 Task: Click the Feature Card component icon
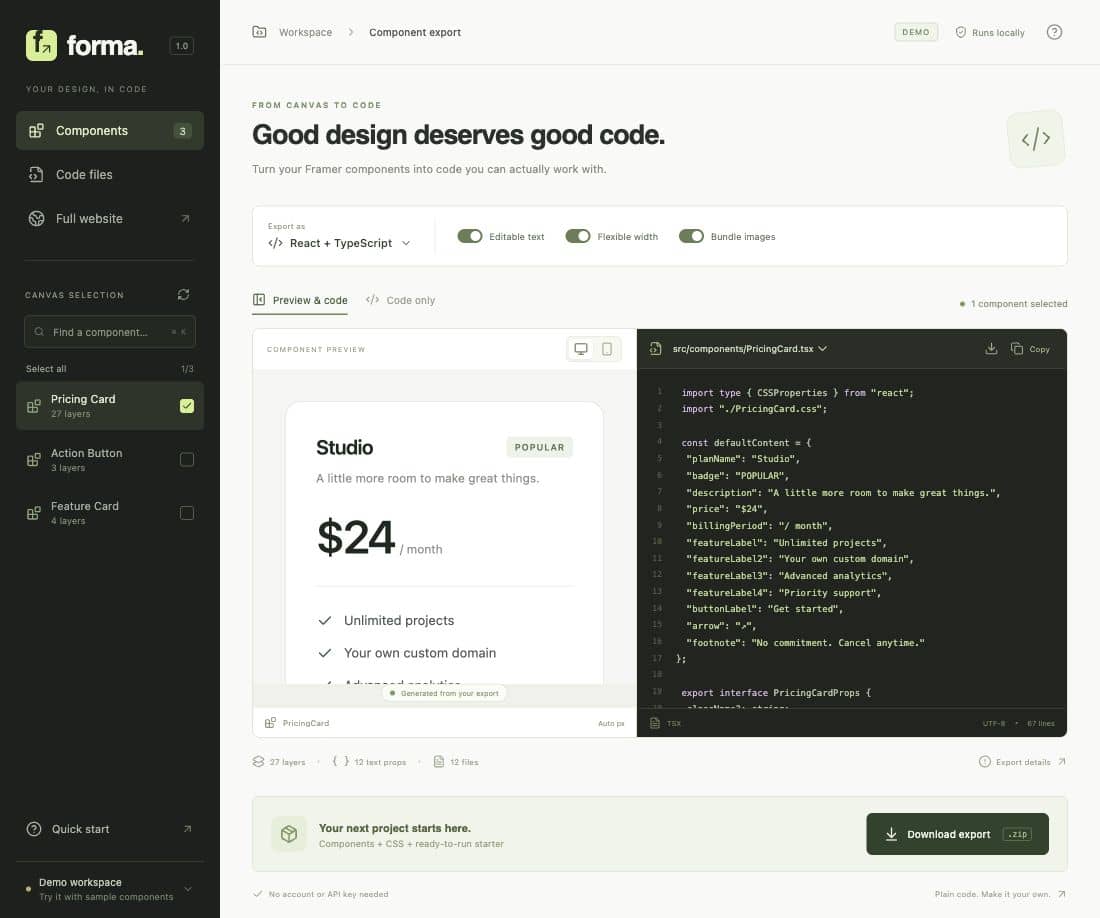[x=34, y=513]
